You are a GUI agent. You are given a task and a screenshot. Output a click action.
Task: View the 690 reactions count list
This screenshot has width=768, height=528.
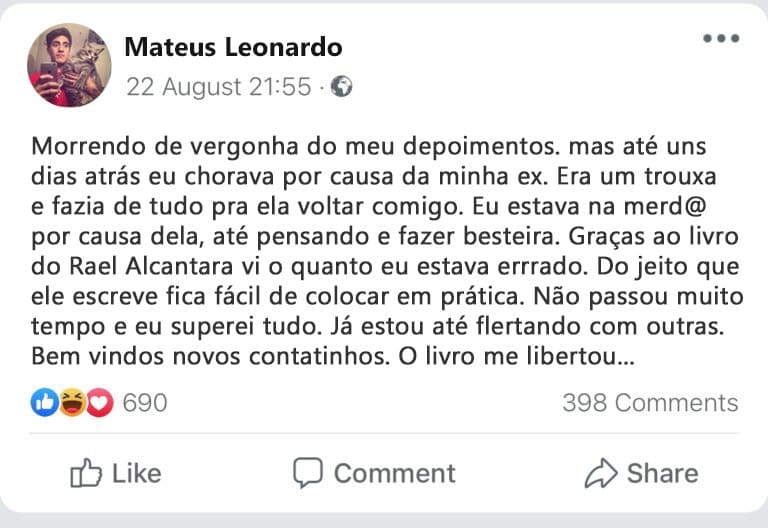coord(144,403)
